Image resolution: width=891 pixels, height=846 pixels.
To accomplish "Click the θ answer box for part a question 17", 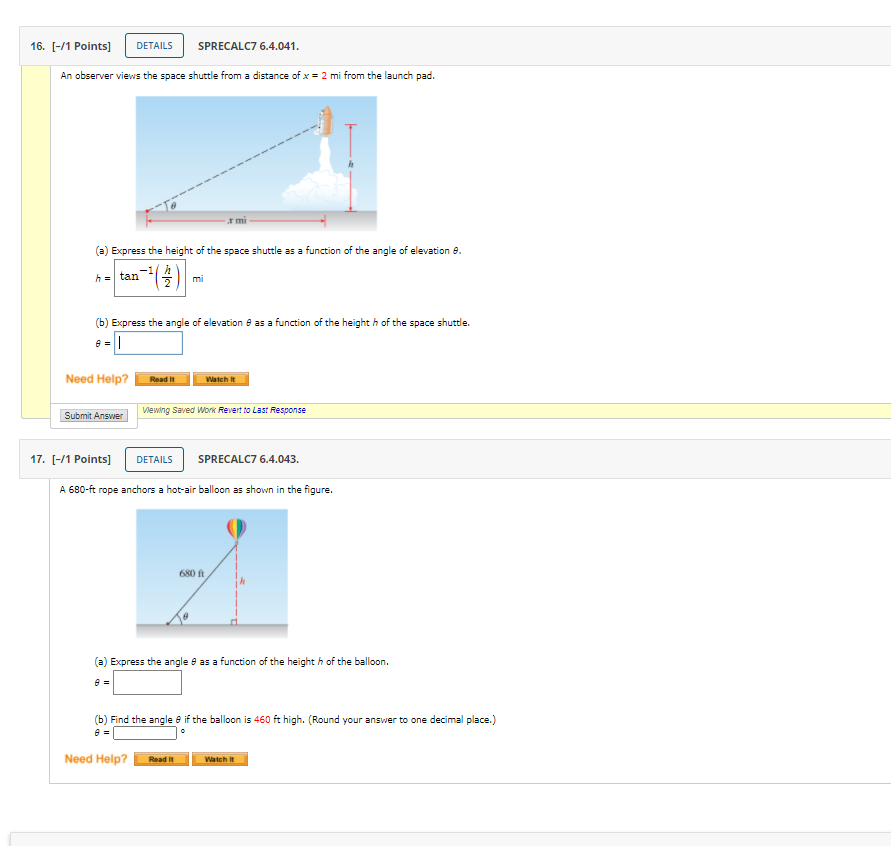I will pyautogui.click(x=147, y=682).
